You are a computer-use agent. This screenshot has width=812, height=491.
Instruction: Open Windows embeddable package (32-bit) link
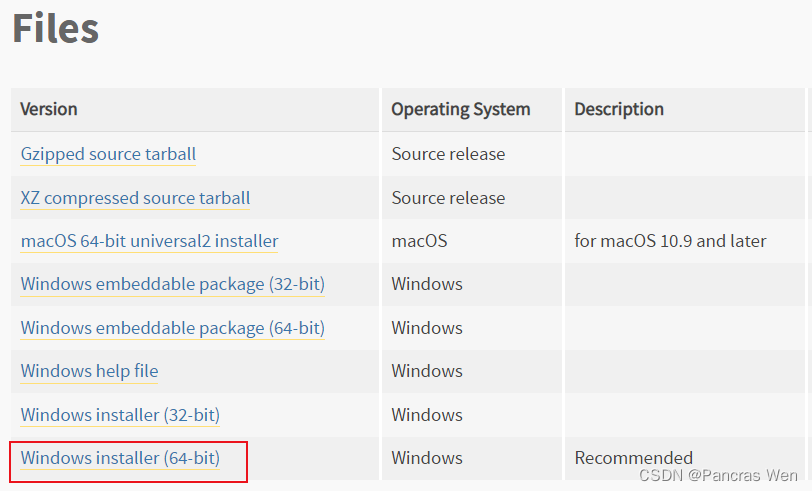click(172, 284)
